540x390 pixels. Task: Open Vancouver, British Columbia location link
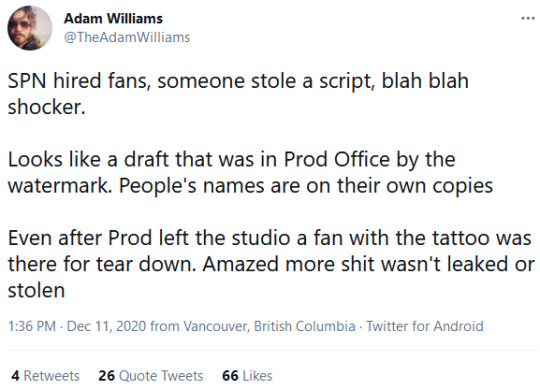(x=269, y=326)
